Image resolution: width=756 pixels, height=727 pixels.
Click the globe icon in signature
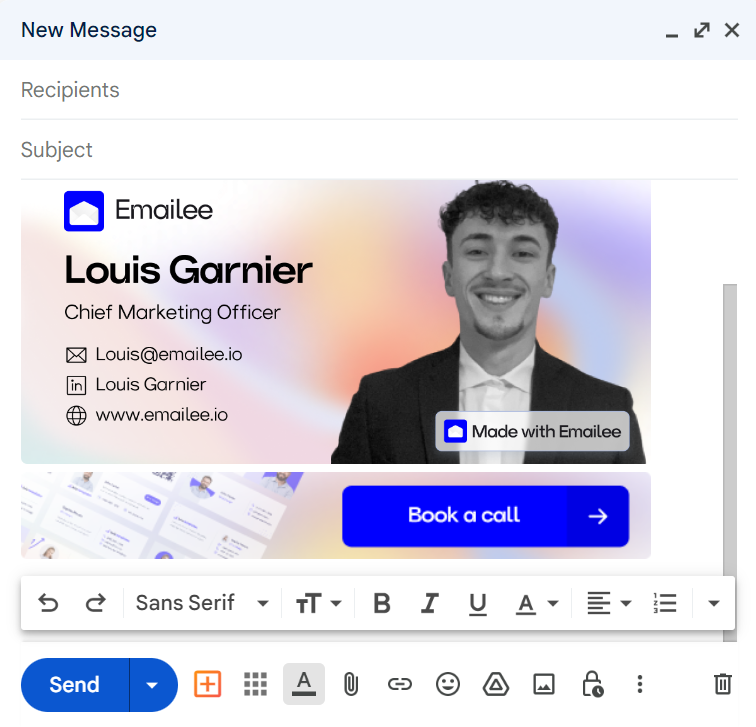76,416
